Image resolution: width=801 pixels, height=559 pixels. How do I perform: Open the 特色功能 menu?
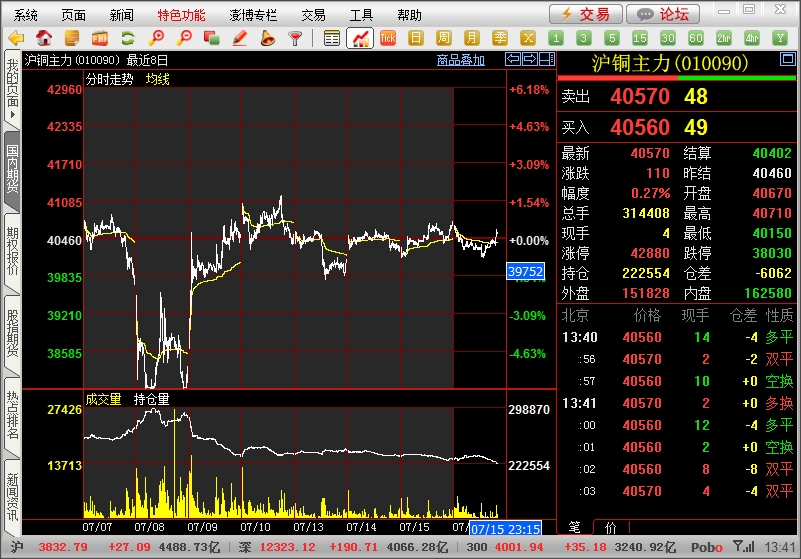[x=181, y=15]
